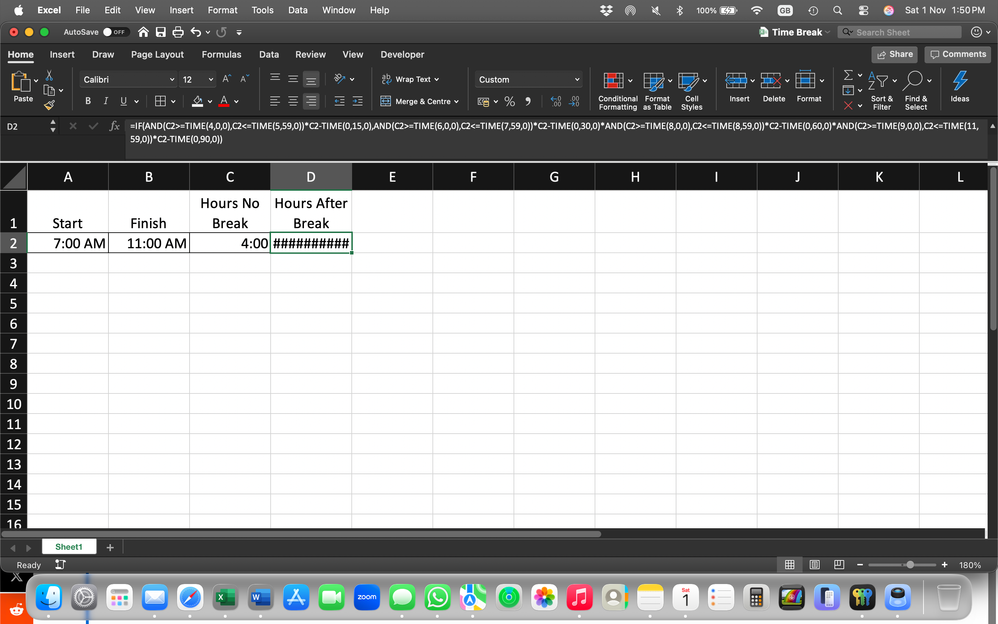Click the Format Painter brush icon
The width and height of the screenshot is (998, 624).
[x=49, y=104]
